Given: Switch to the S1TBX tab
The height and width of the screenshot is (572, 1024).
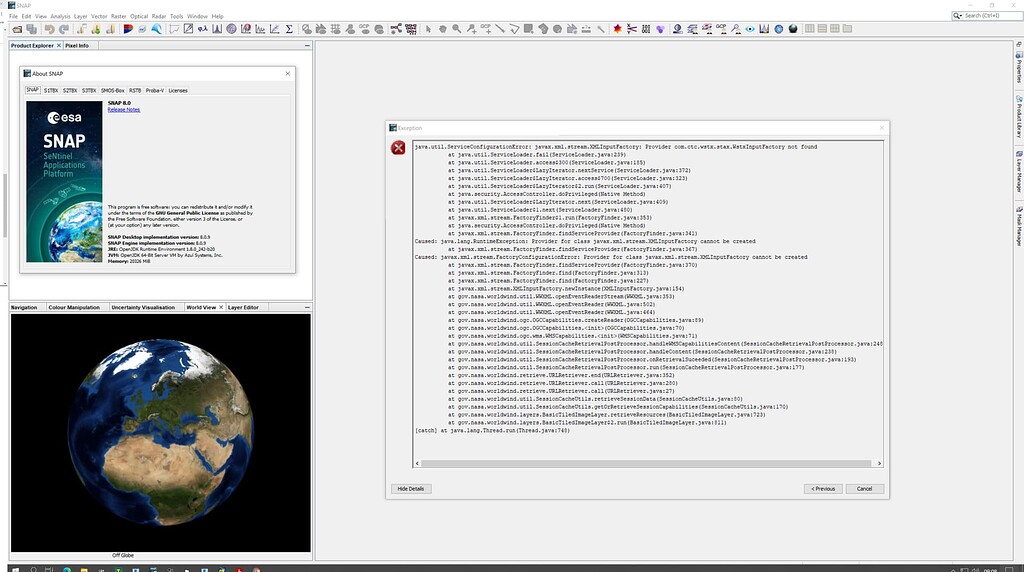Looking at the screenshot, I should coord(51,90).
